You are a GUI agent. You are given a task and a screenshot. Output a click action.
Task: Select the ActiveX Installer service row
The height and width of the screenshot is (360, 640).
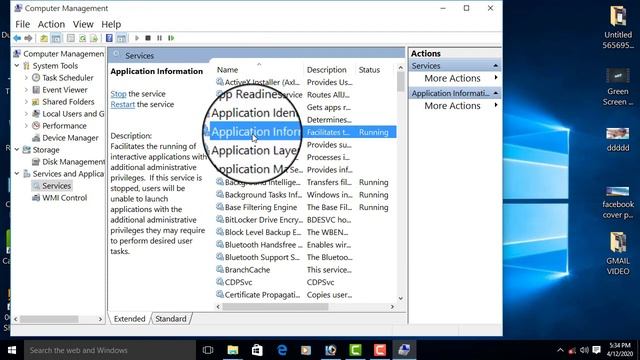click(305, 82)
